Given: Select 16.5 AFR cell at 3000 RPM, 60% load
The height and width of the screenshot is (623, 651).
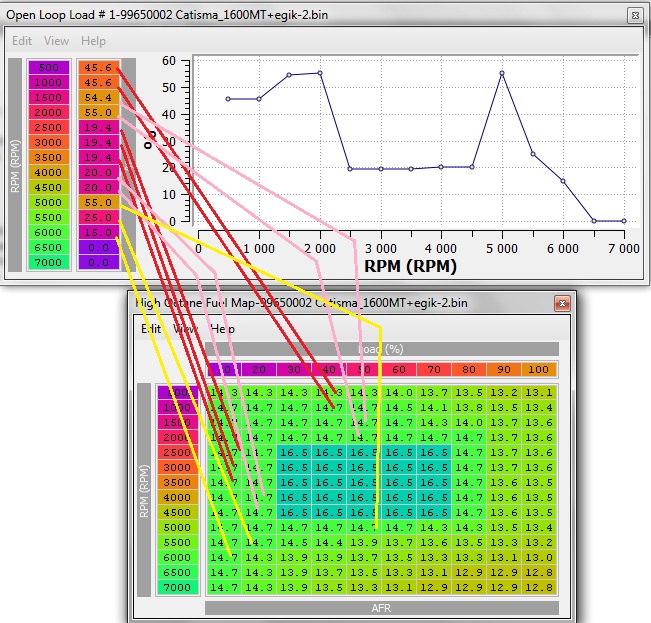Looking at the screenshot, I should tap(398, 467).
